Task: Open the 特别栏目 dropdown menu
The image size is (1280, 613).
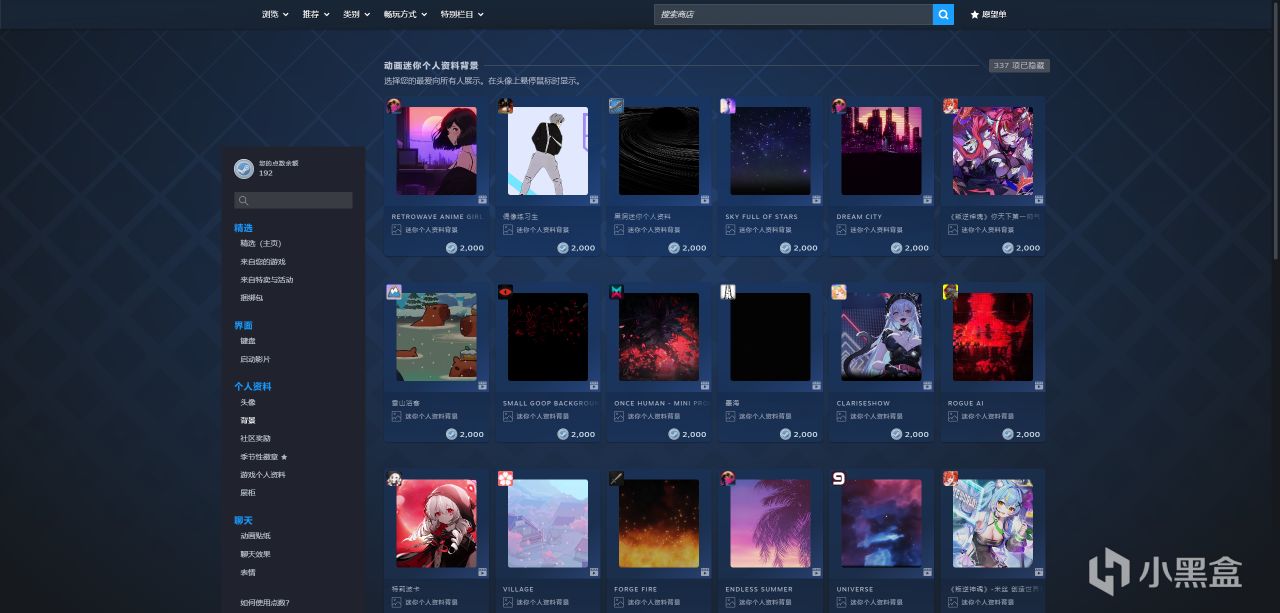Action: [462, 14]
